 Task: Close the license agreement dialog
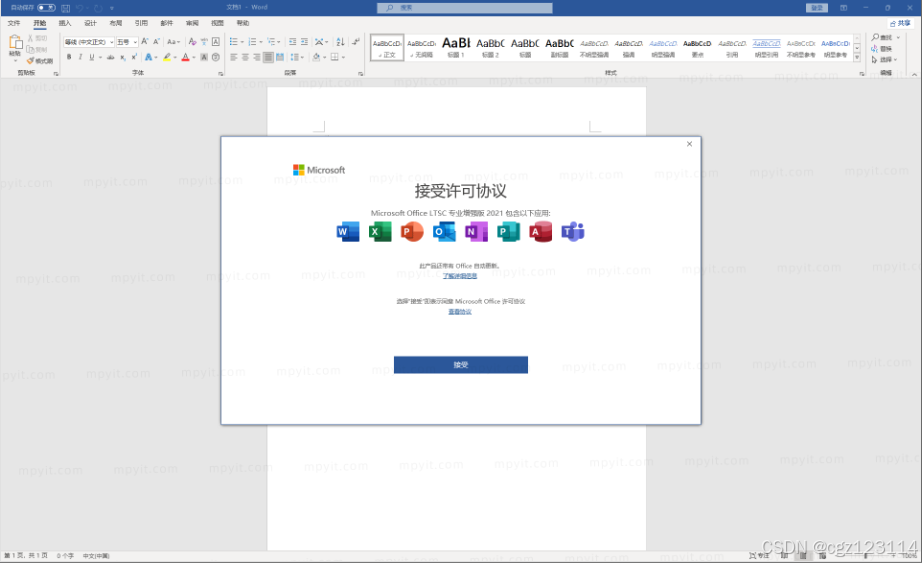pyautogui.click(x=689, y=144)
